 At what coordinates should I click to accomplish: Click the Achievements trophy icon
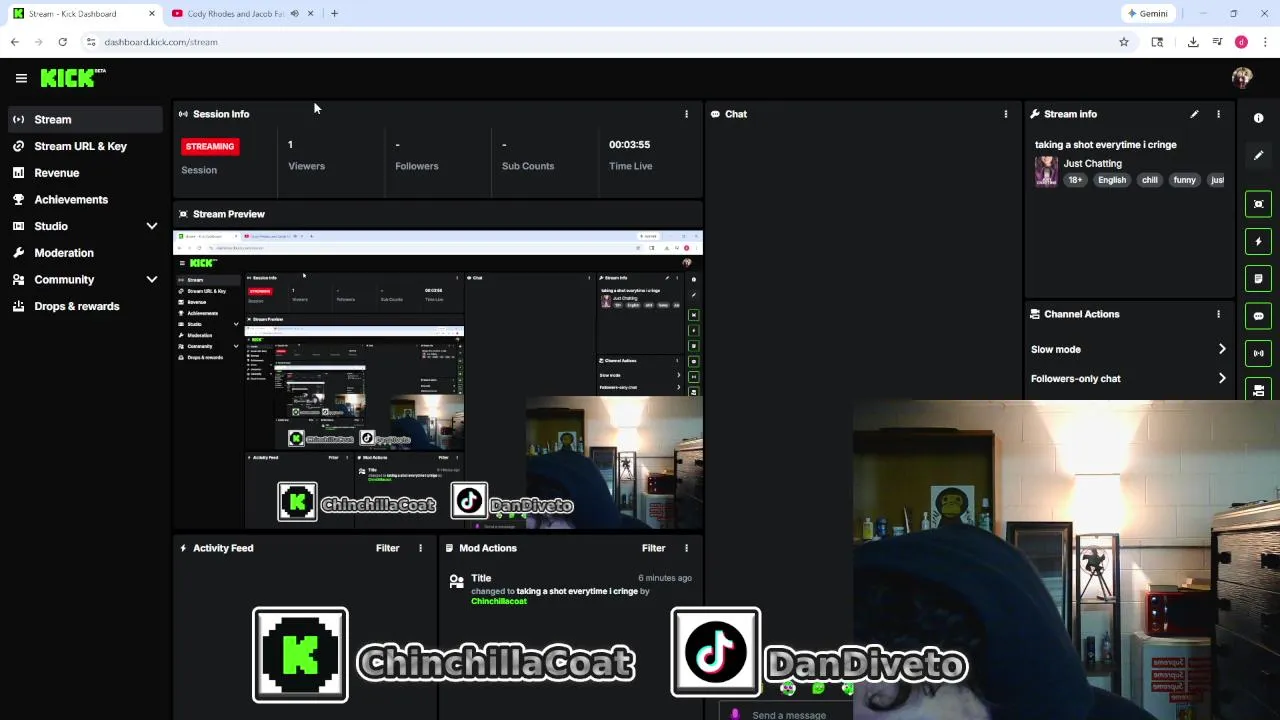coord(18,199)
